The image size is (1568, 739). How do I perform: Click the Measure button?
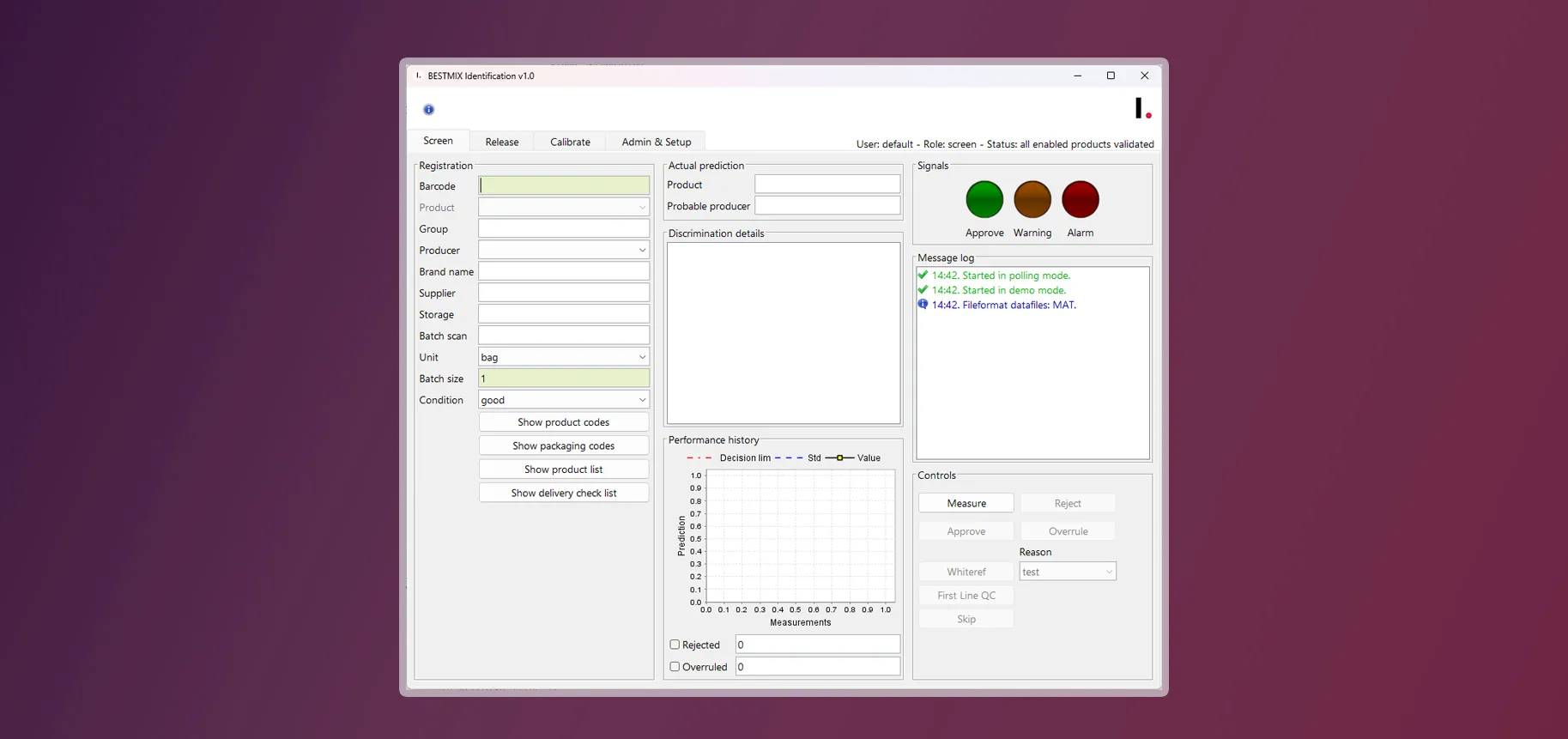pyautogui.click(x=966, y=503)
